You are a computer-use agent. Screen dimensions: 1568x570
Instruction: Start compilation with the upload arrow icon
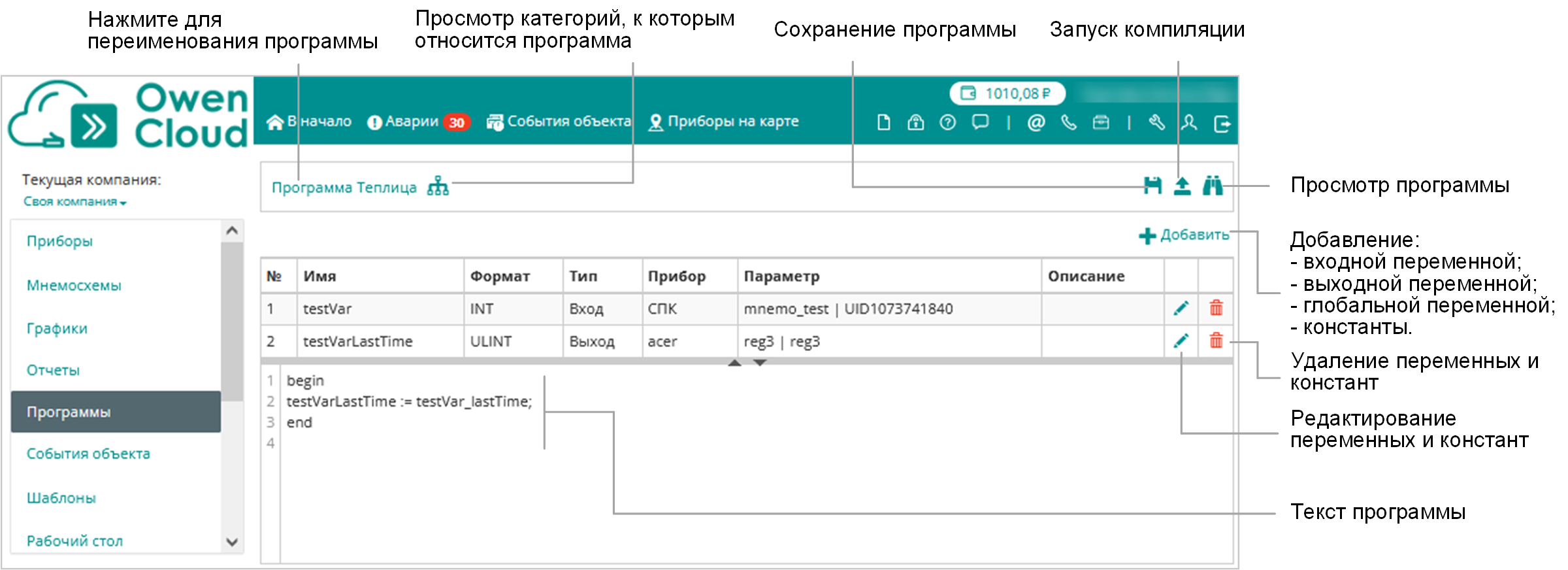(1182, 186)
